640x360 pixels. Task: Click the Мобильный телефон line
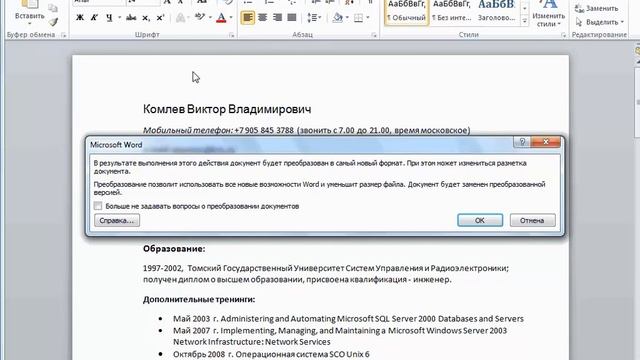pyautogui.click(x=307, y=130)
